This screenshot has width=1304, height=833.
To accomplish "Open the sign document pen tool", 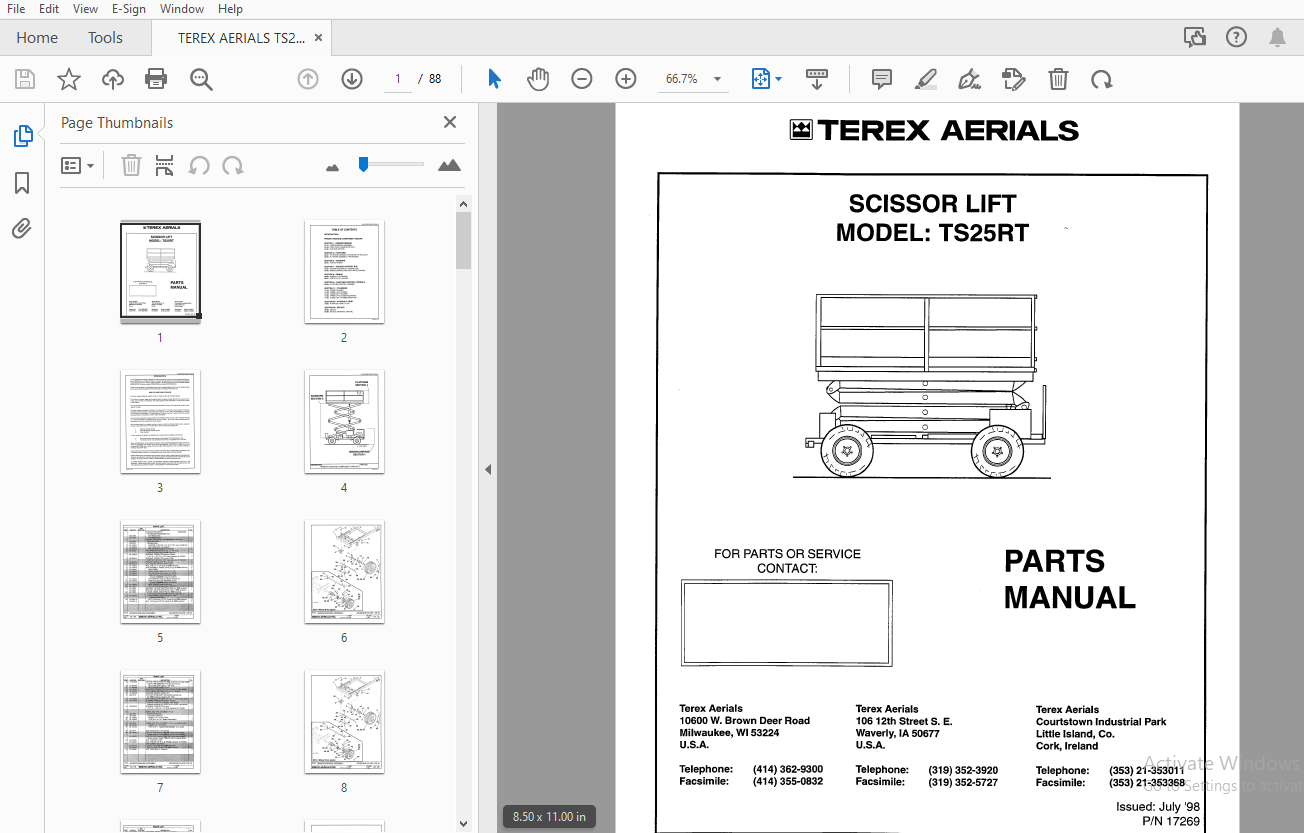I will pos(969,79).
